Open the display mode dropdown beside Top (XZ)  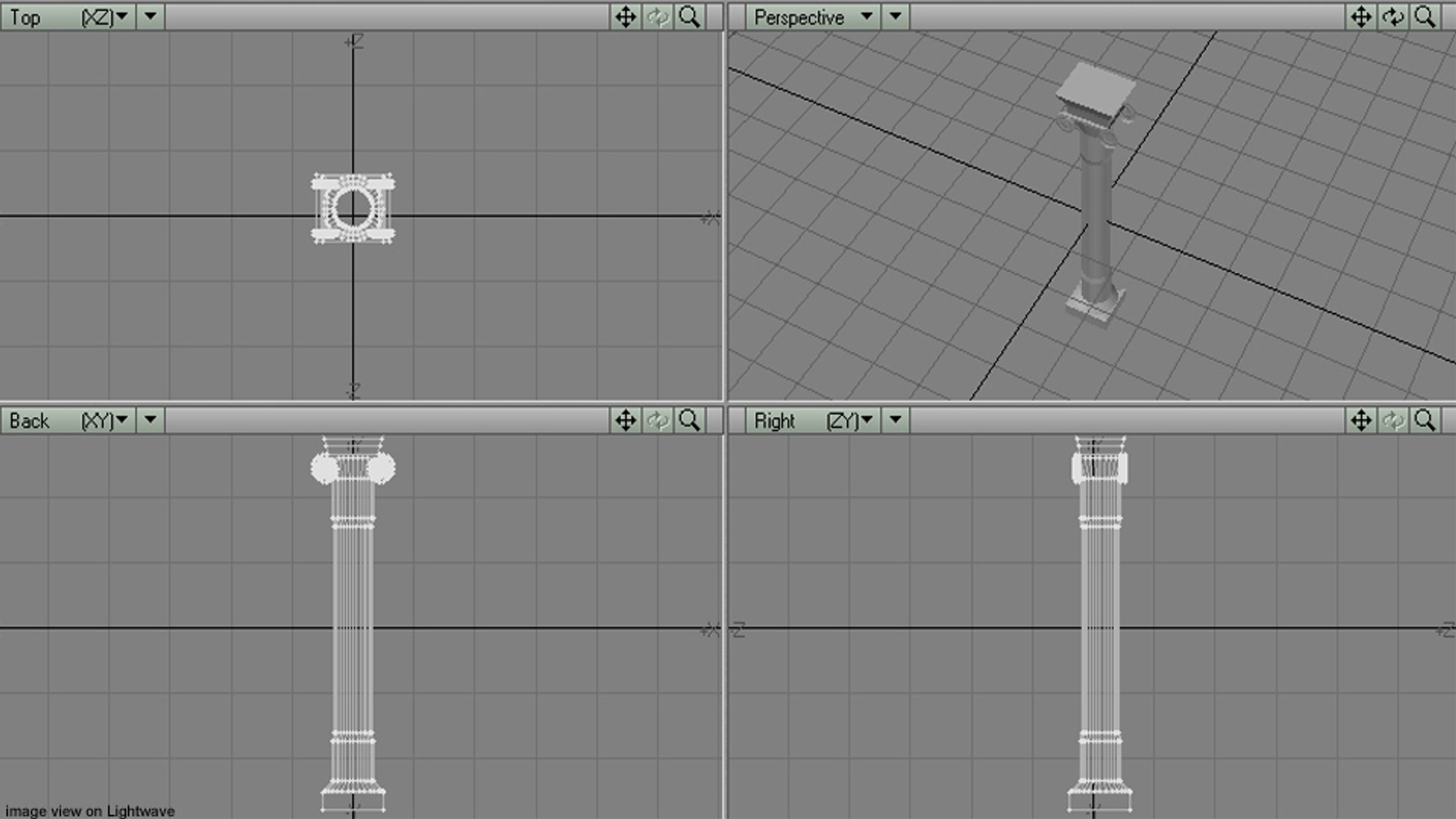click(x=150, y=17)
